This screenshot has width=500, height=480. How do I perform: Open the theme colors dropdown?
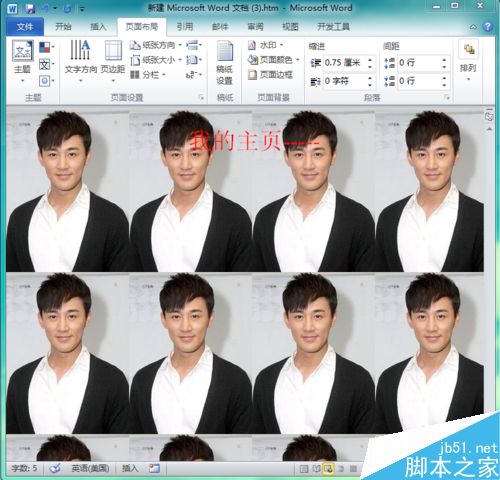(x=47, y=47)
